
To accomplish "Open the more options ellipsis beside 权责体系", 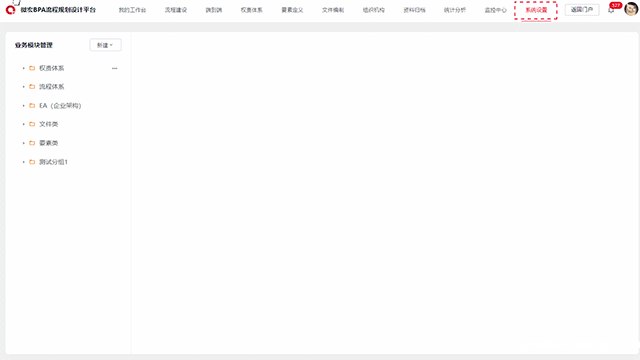I will pos(115,68).
